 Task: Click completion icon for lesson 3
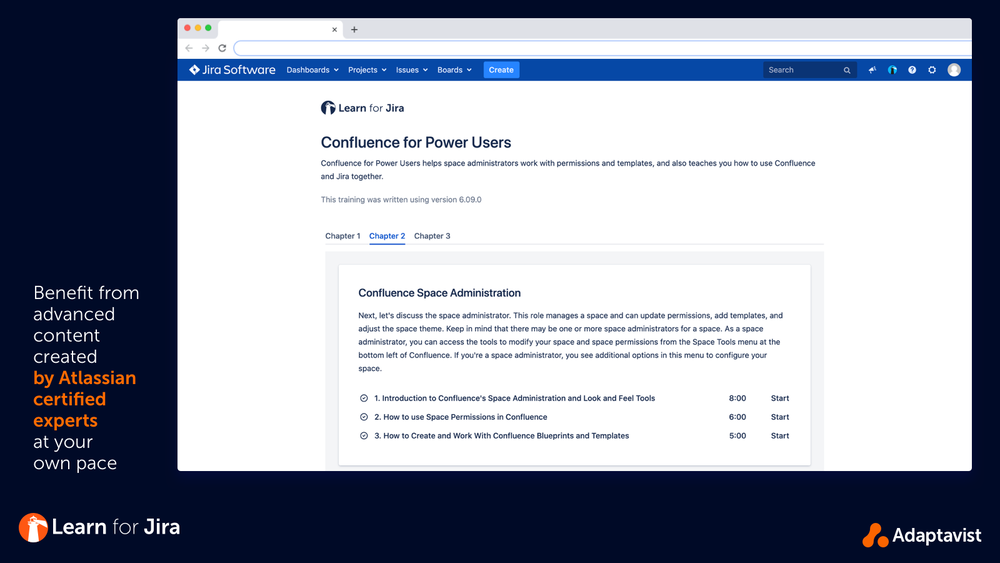(364, 435)
